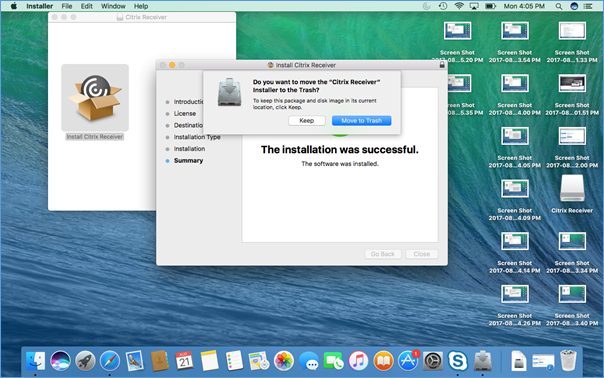Open the Trash in the Dock
604x378 pixels.
point(569,360)
